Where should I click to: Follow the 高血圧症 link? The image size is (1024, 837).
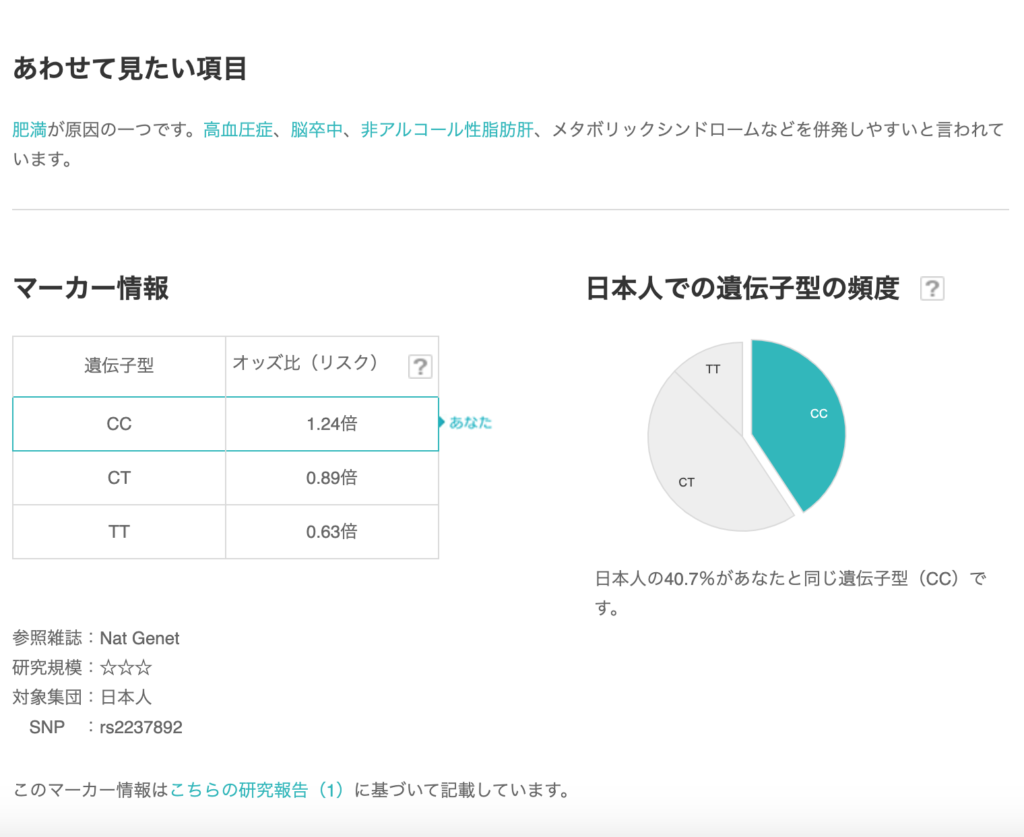(x=237, y=129)
